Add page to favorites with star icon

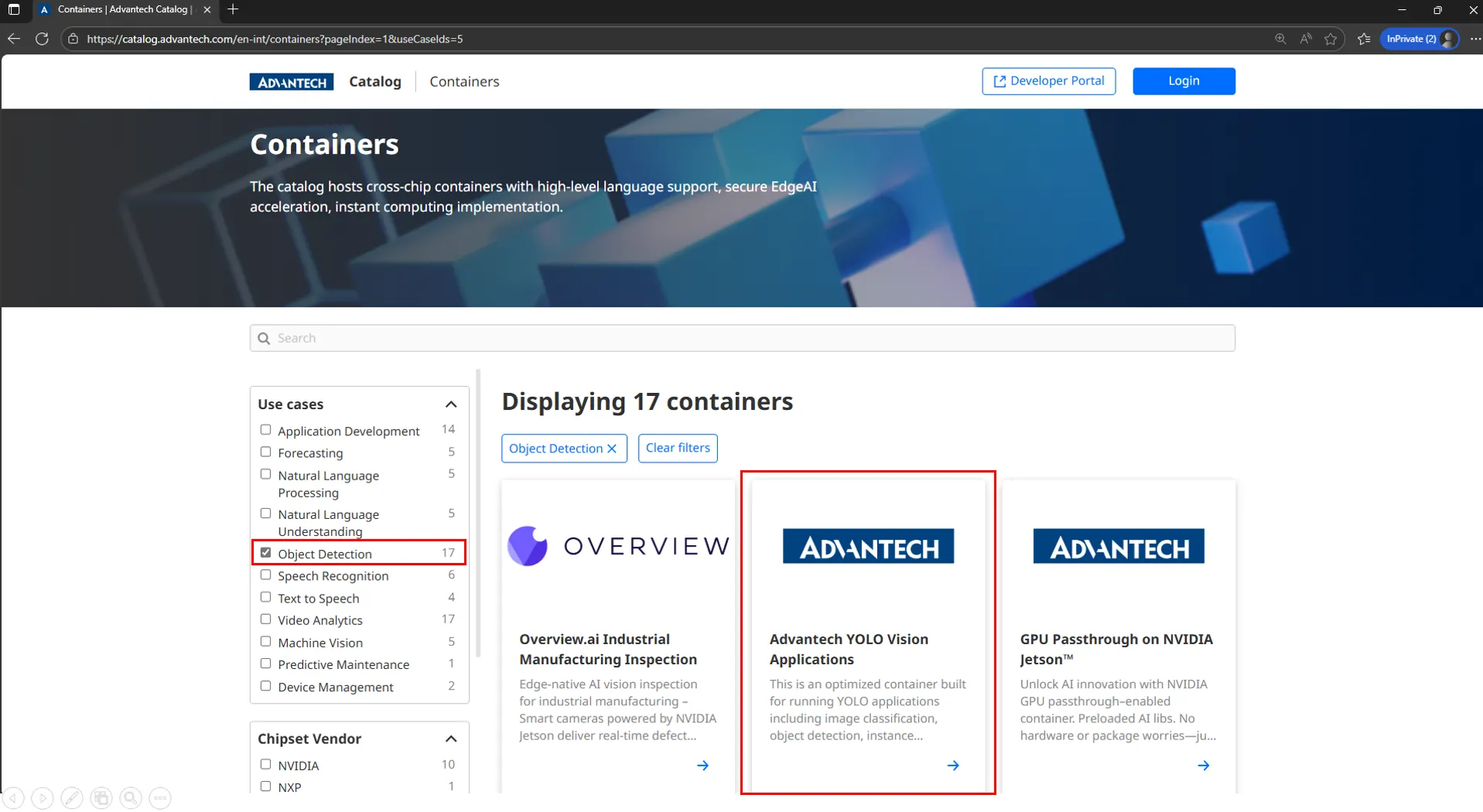tap(1331, 39)
